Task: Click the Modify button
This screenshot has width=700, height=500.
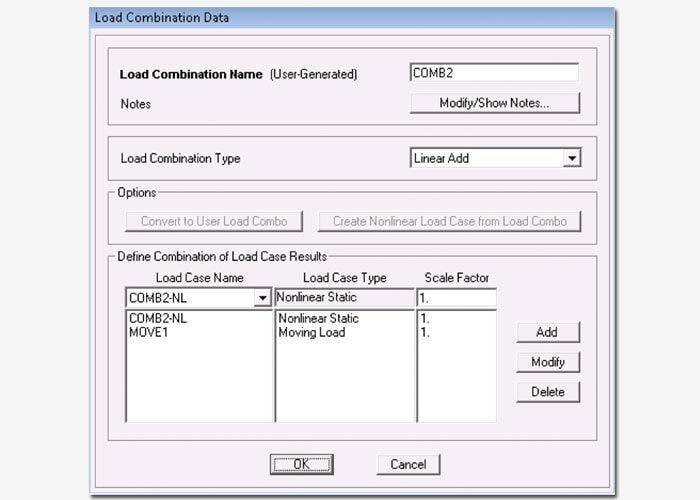Action: [x=548, y=362]
